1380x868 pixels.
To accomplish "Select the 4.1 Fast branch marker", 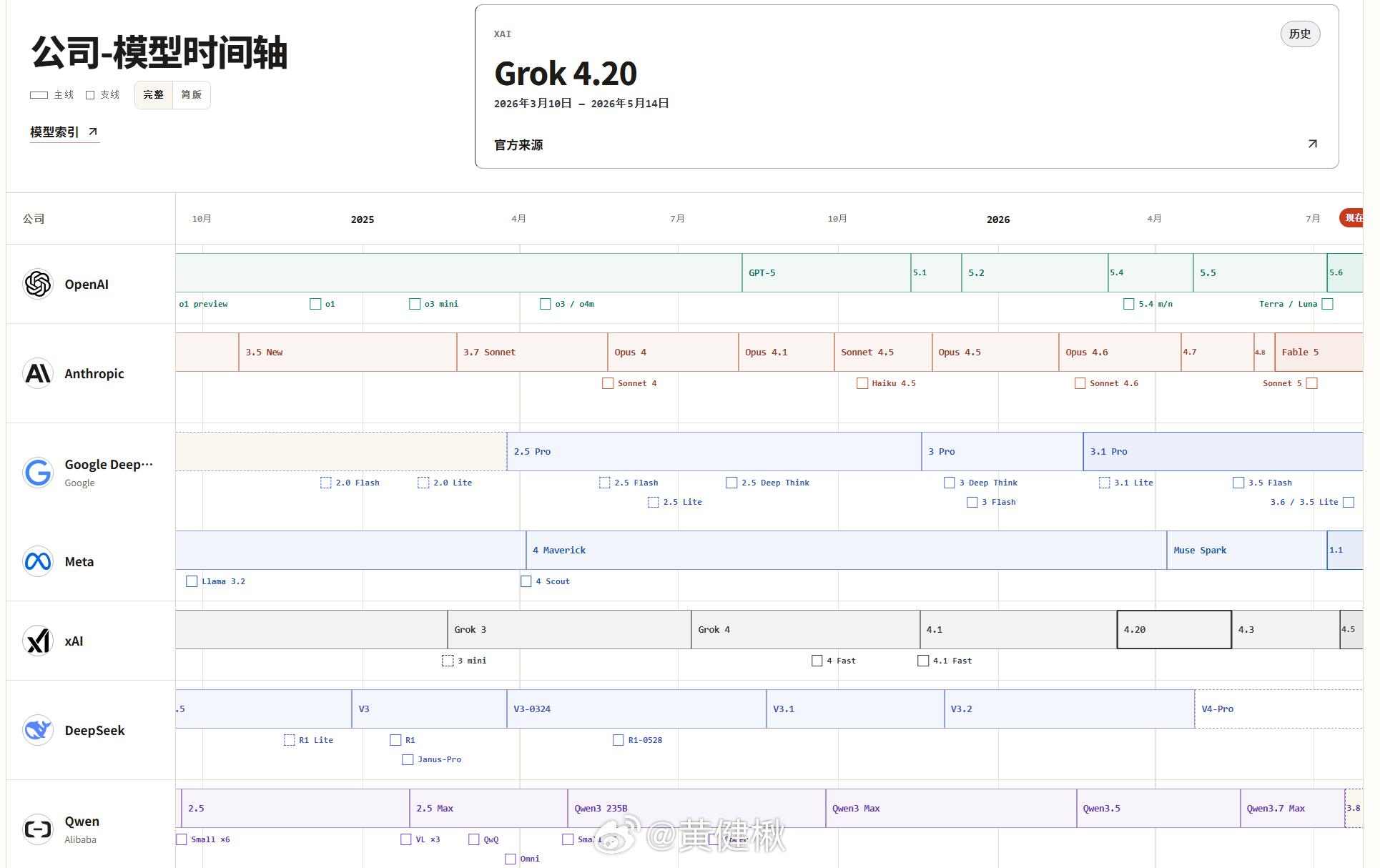I will pos(923,661).
